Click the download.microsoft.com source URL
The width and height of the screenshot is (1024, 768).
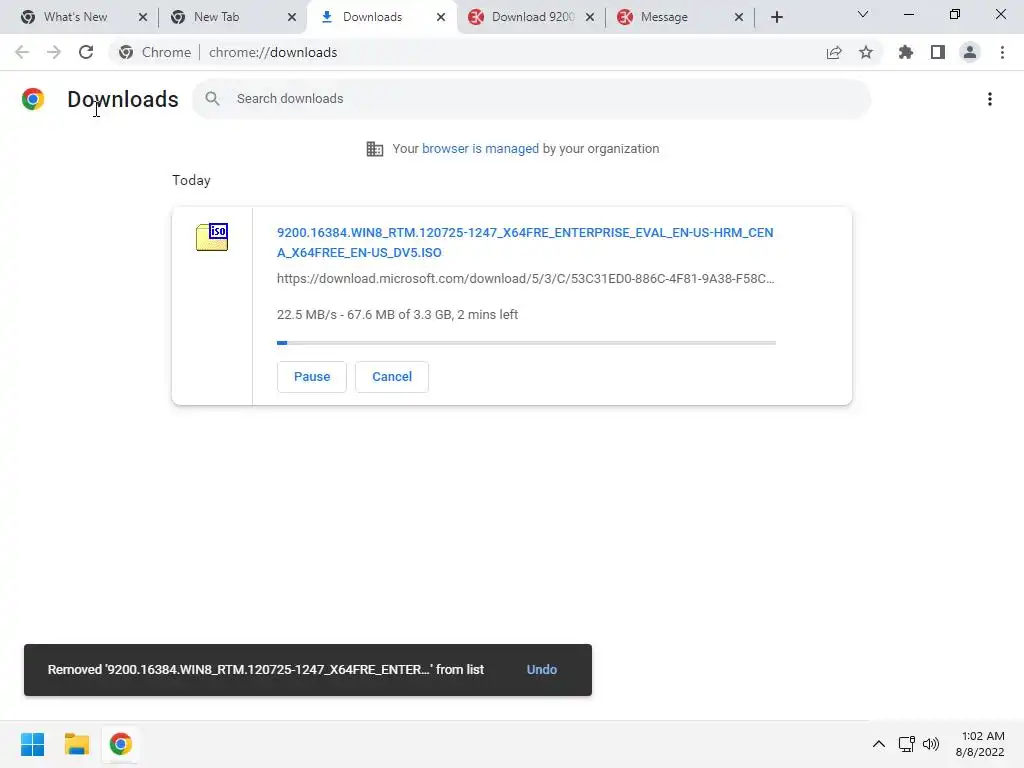[526, 279]
